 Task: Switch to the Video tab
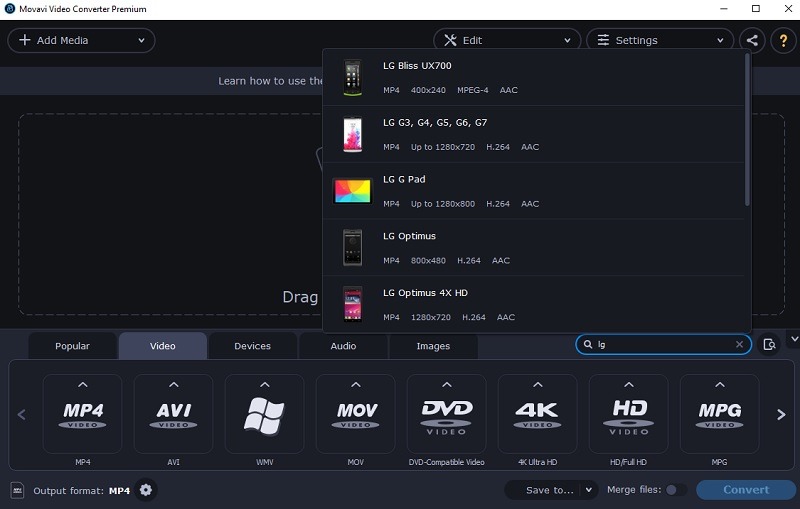(163, 346)
